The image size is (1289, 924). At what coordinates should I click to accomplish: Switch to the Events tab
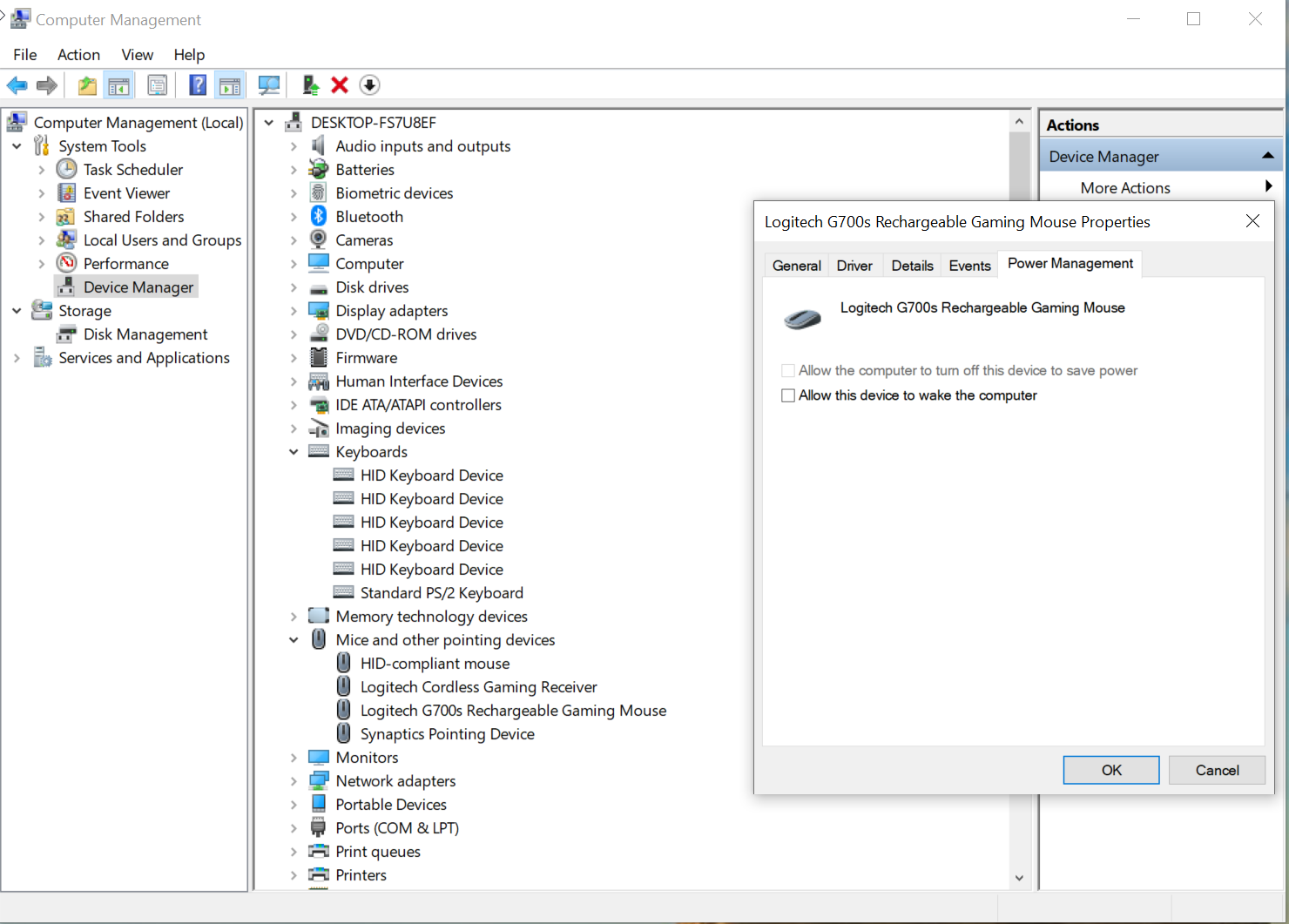969,266
